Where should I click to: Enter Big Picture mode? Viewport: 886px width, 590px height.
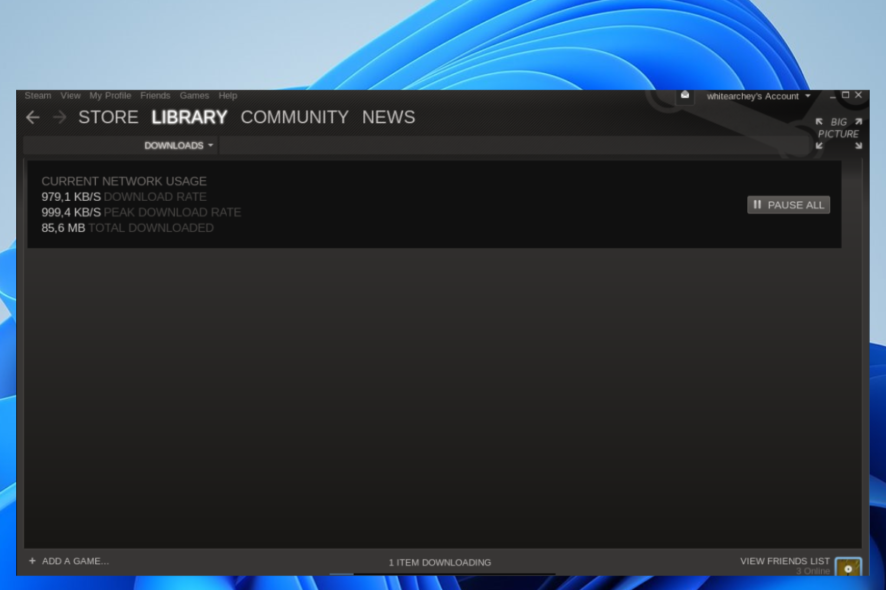click(x=839, y=134)
